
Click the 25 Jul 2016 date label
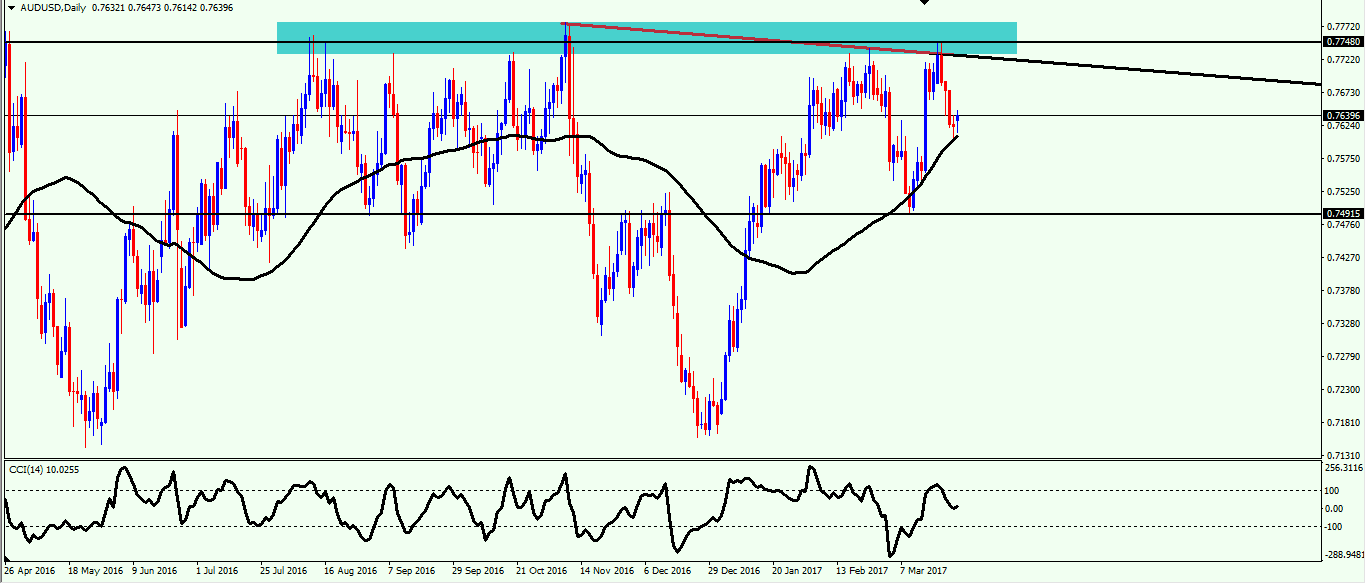pyautogui.click(x=284, y=571)
